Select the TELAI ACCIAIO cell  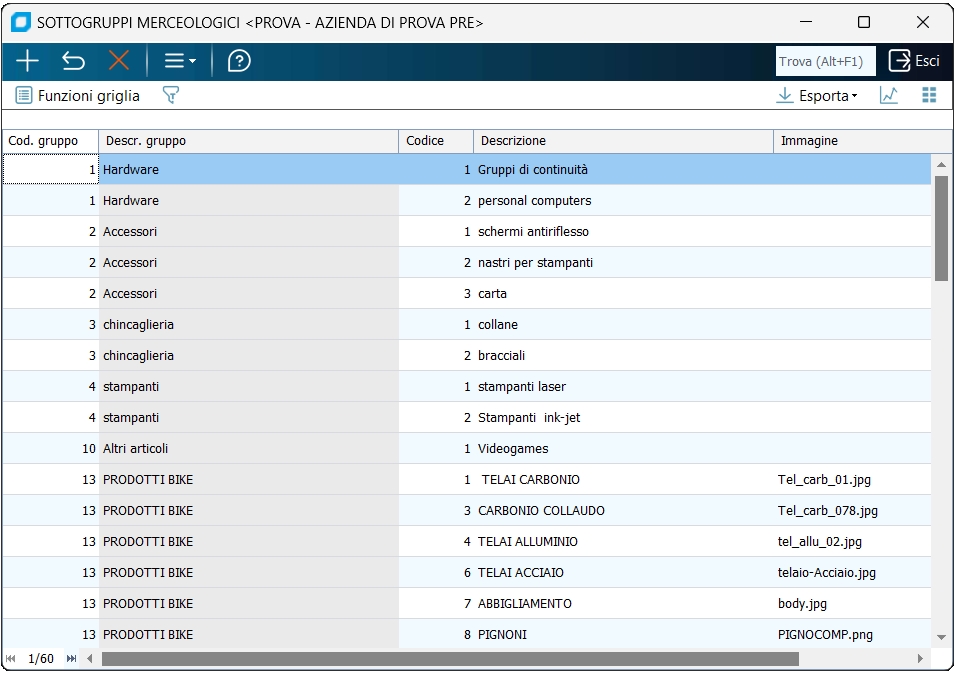coord(624,573)
